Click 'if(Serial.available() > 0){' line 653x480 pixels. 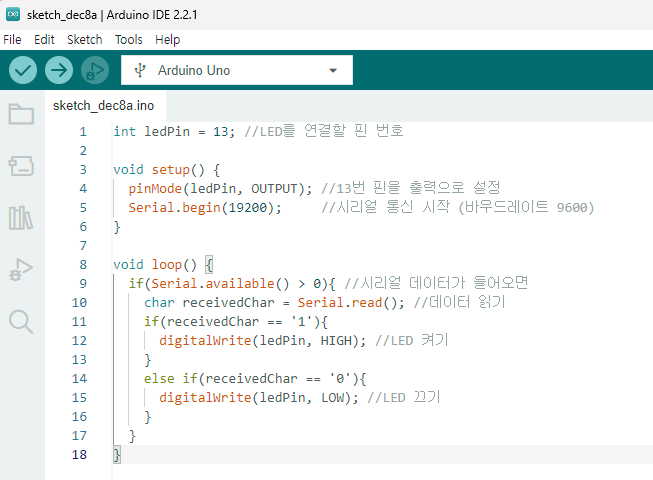point(232,284)
